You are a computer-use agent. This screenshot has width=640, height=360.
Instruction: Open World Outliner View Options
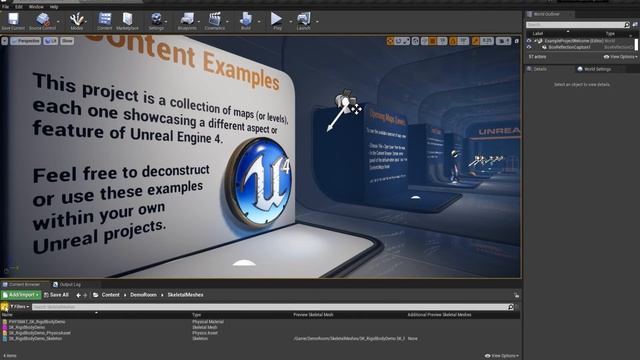[620, 57]
